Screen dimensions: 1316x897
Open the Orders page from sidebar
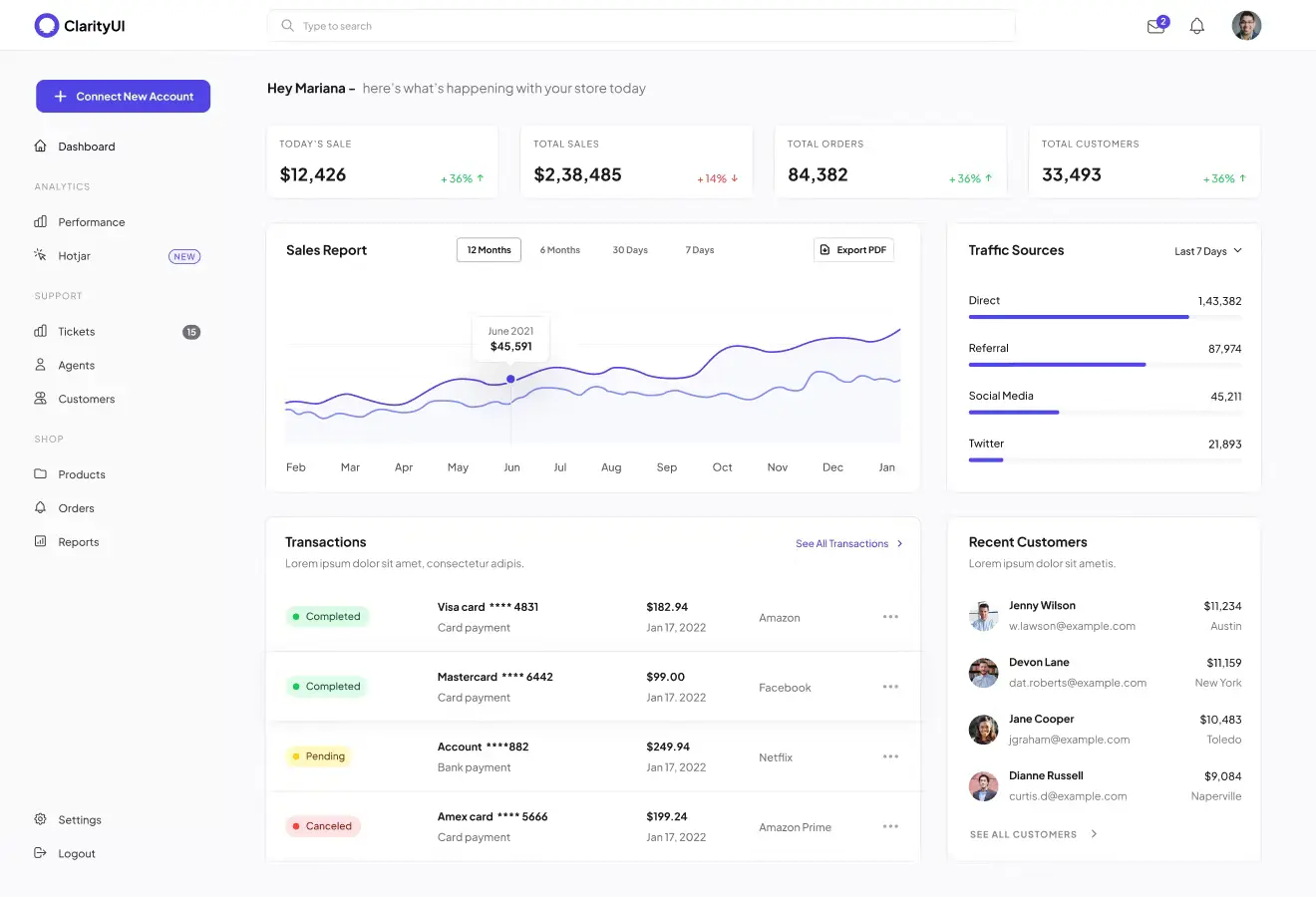coord(74,507)
